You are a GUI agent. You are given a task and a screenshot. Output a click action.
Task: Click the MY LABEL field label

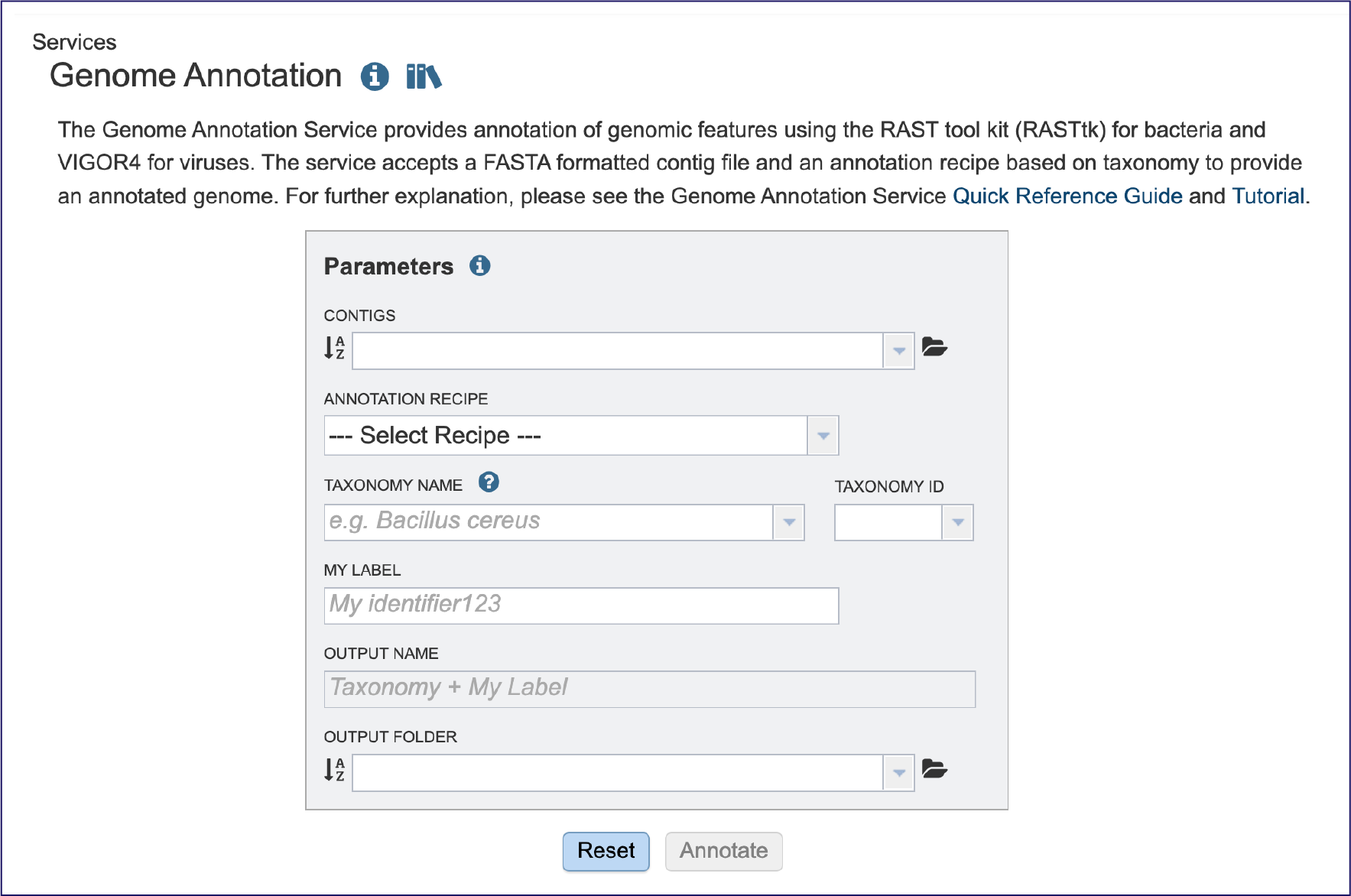[x=362, y=570]
